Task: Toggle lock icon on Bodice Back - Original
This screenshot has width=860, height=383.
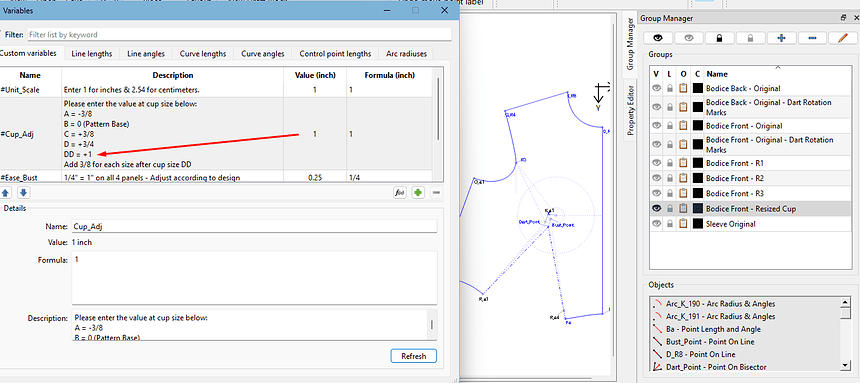Action: 670,88
